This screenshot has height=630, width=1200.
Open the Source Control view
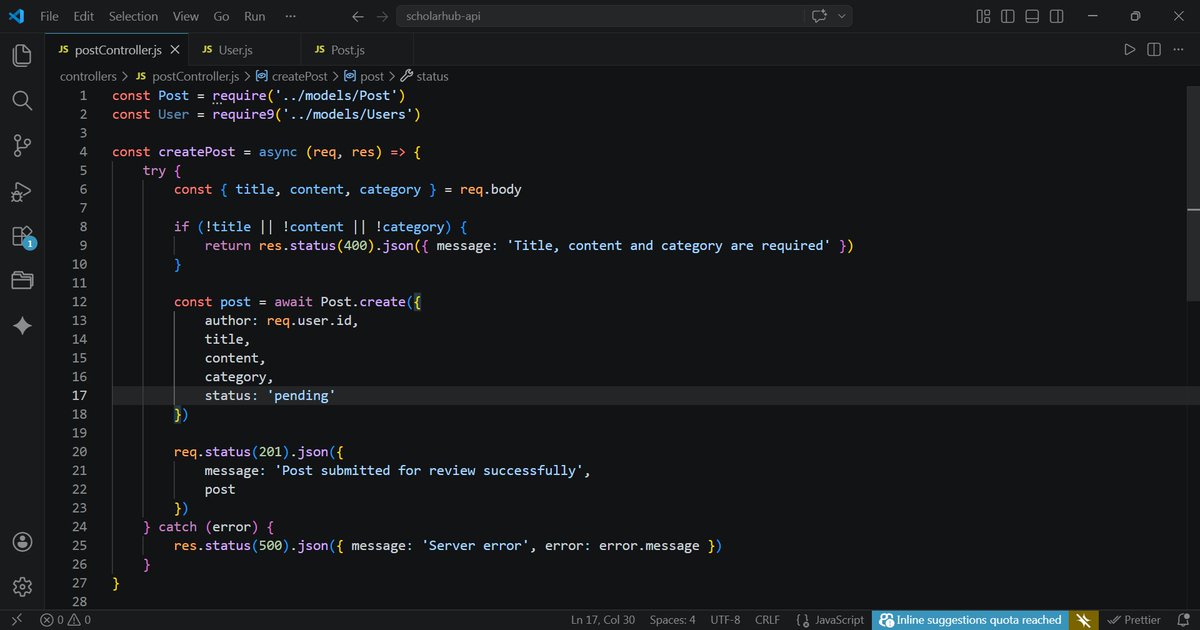pyautogui.click(x=22, y=146)
